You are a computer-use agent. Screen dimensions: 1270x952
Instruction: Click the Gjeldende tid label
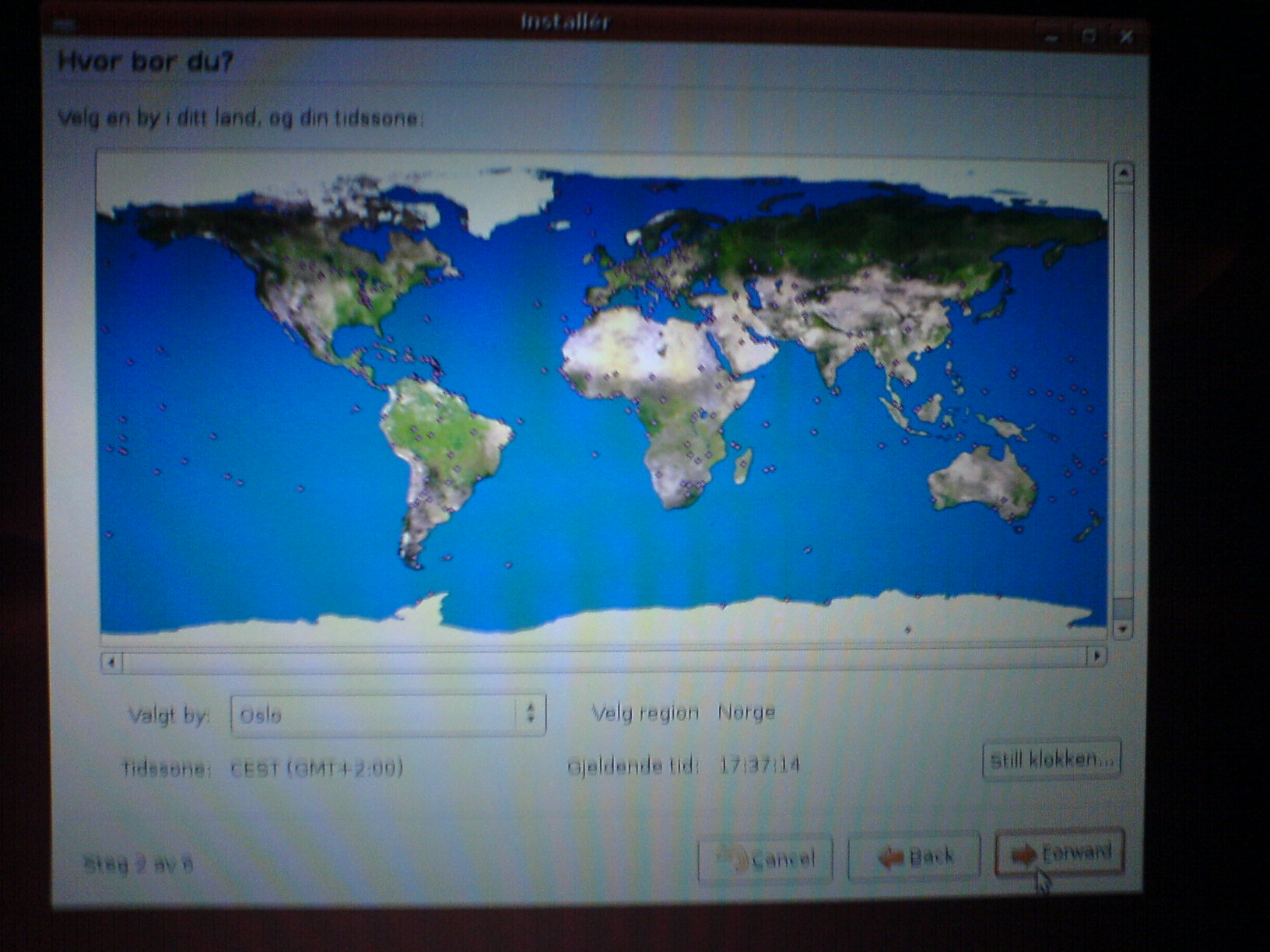click(x=633, y=766)
